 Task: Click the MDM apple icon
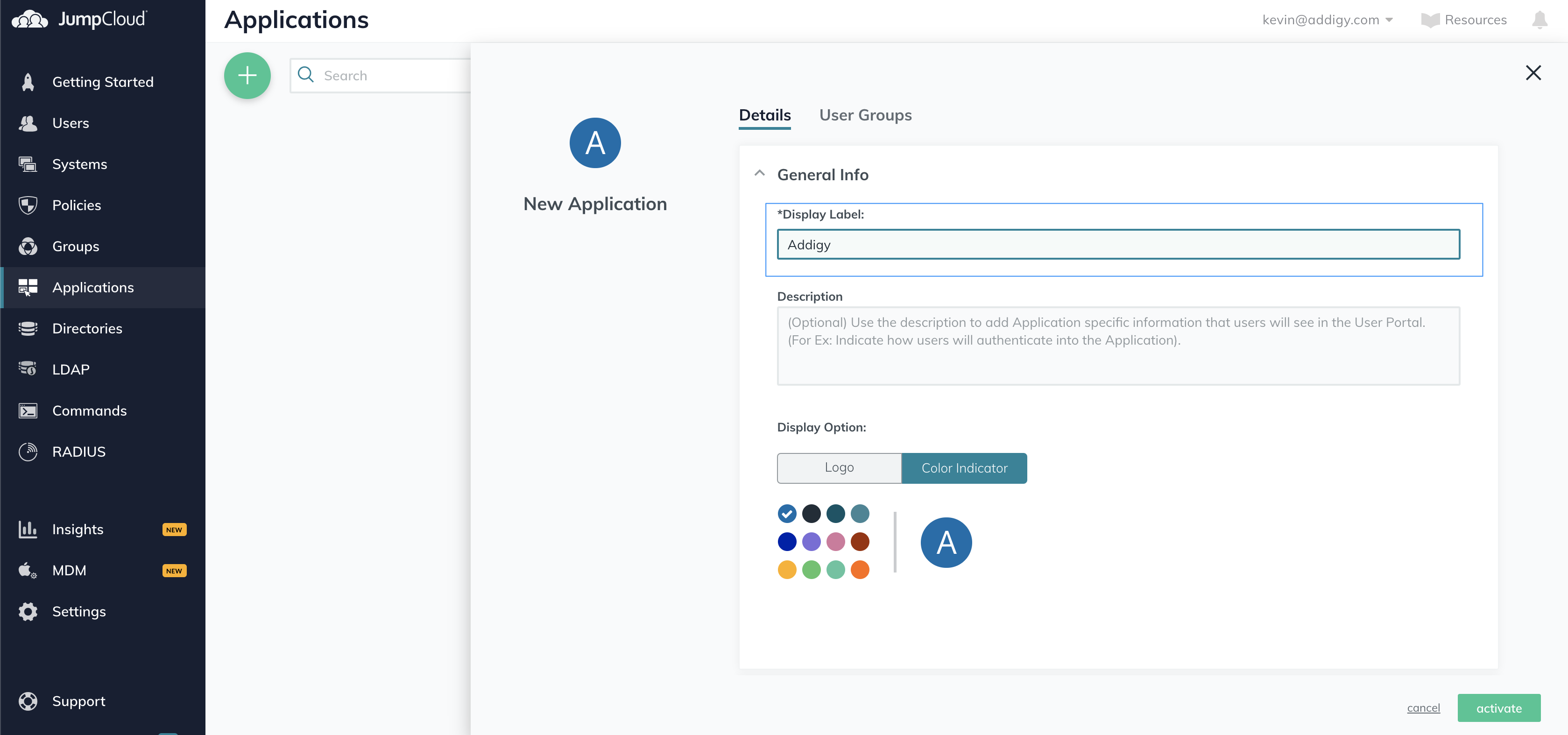(28, 570)
